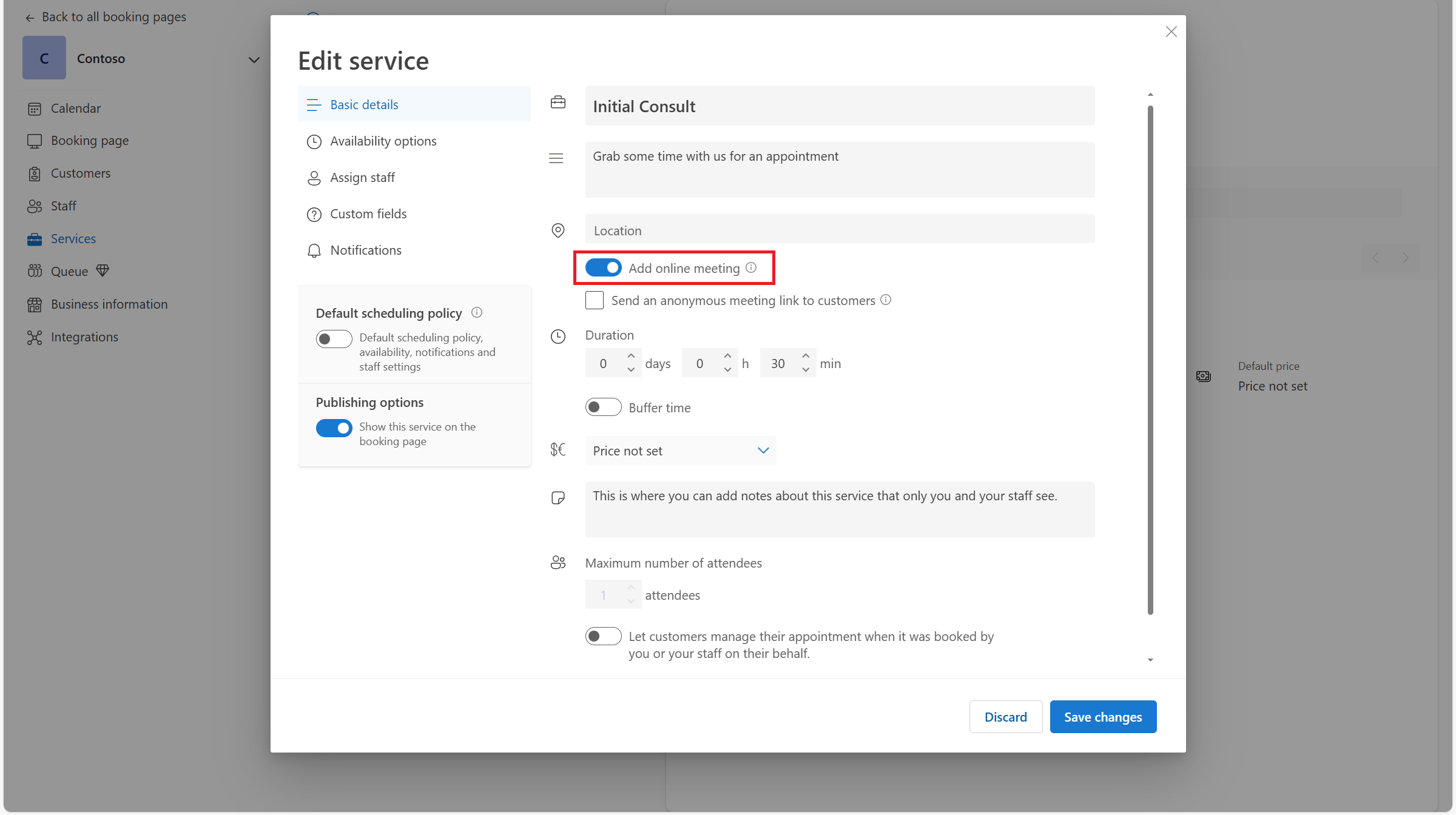
Task: Select Booking page from the sidebar
Action: click(91, 140)
